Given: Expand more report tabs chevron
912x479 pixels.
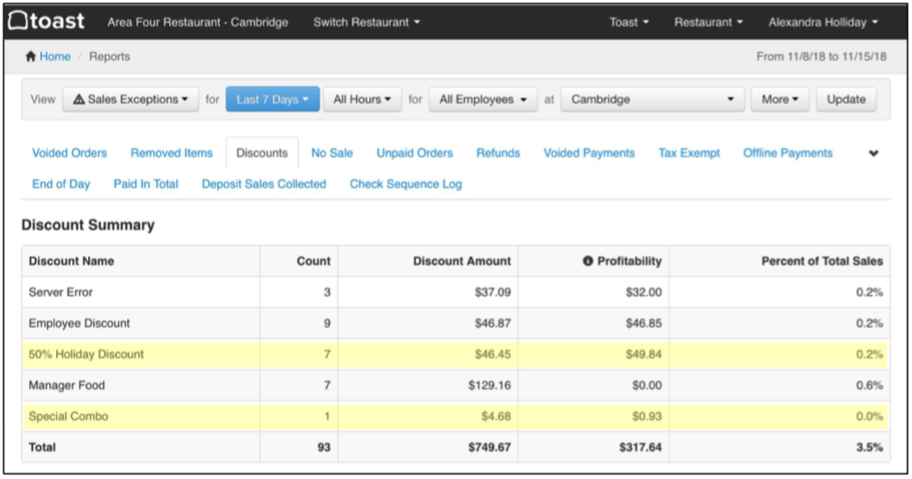Looking at the screenshot, I should tap(873, 154).
